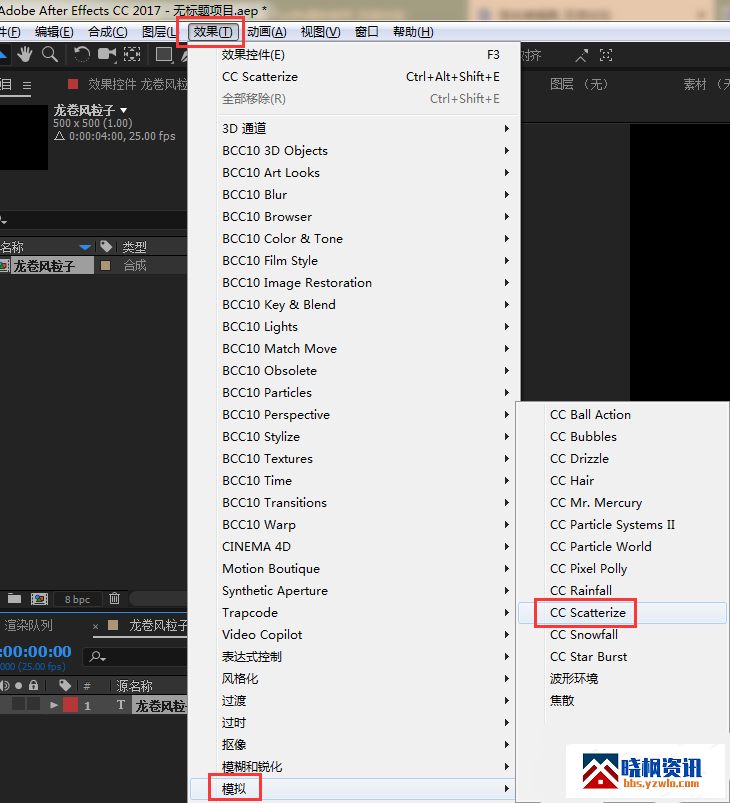Open the 龙卷风粒子 composition name dropdown arrow

coord(123,110)
